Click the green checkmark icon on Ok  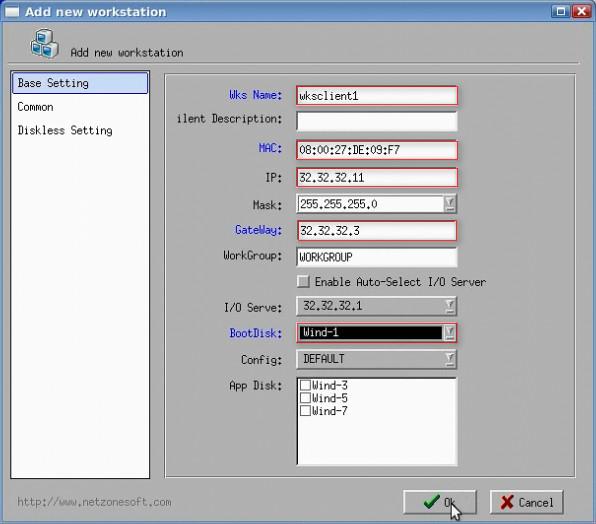point(431,502)
